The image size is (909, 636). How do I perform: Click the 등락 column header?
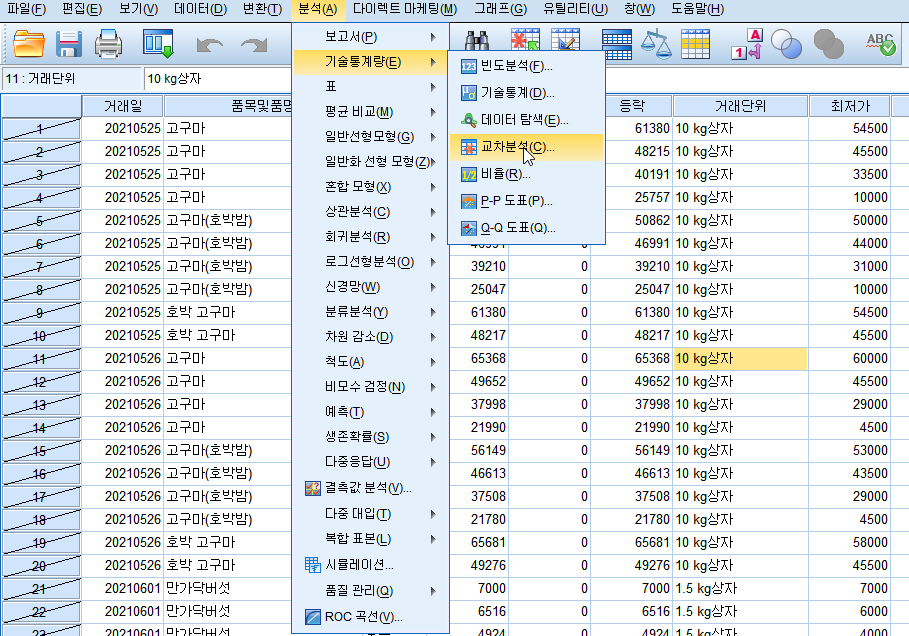click(632, 106)
